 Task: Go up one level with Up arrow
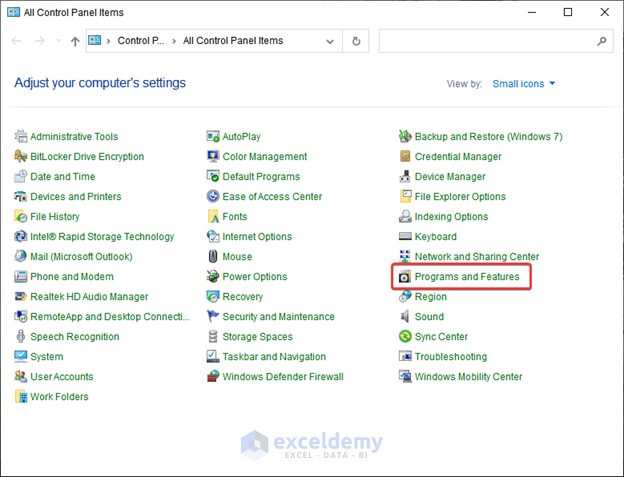click(x=75, y=42)
